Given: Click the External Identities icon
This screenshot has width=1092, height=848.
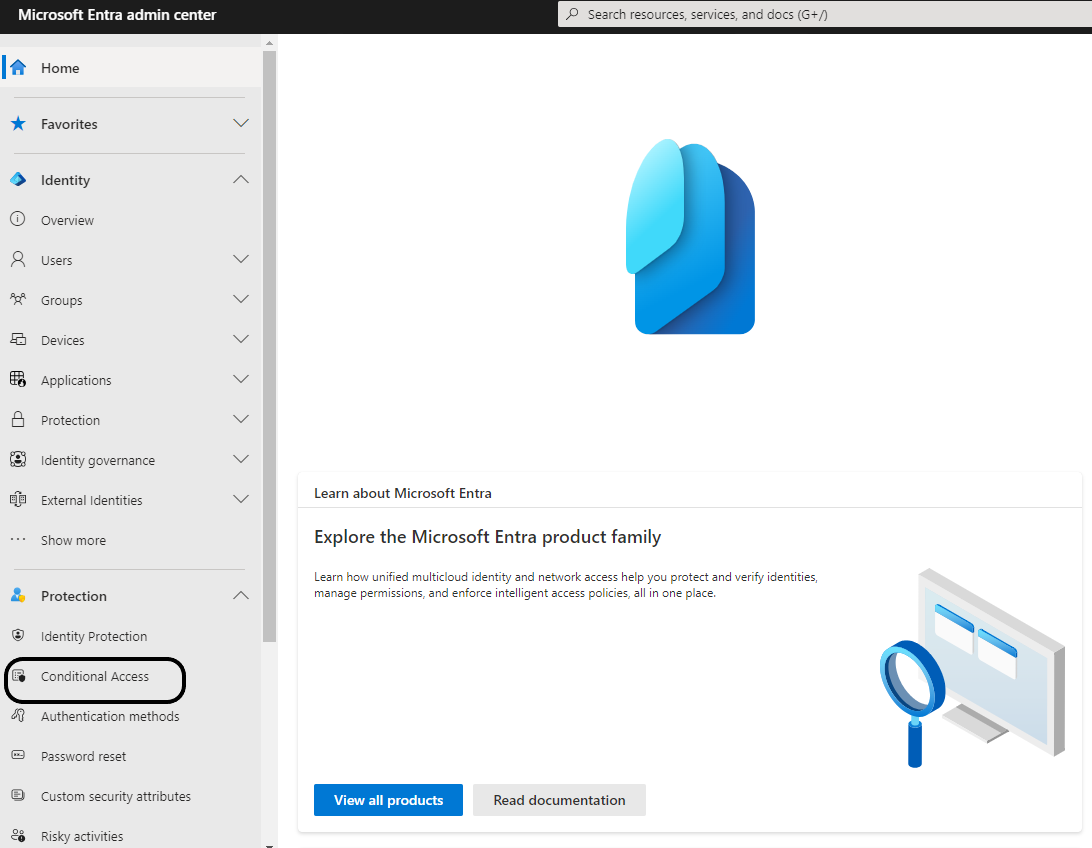Looking at the screenshot, I should click(x=18, y=500).
